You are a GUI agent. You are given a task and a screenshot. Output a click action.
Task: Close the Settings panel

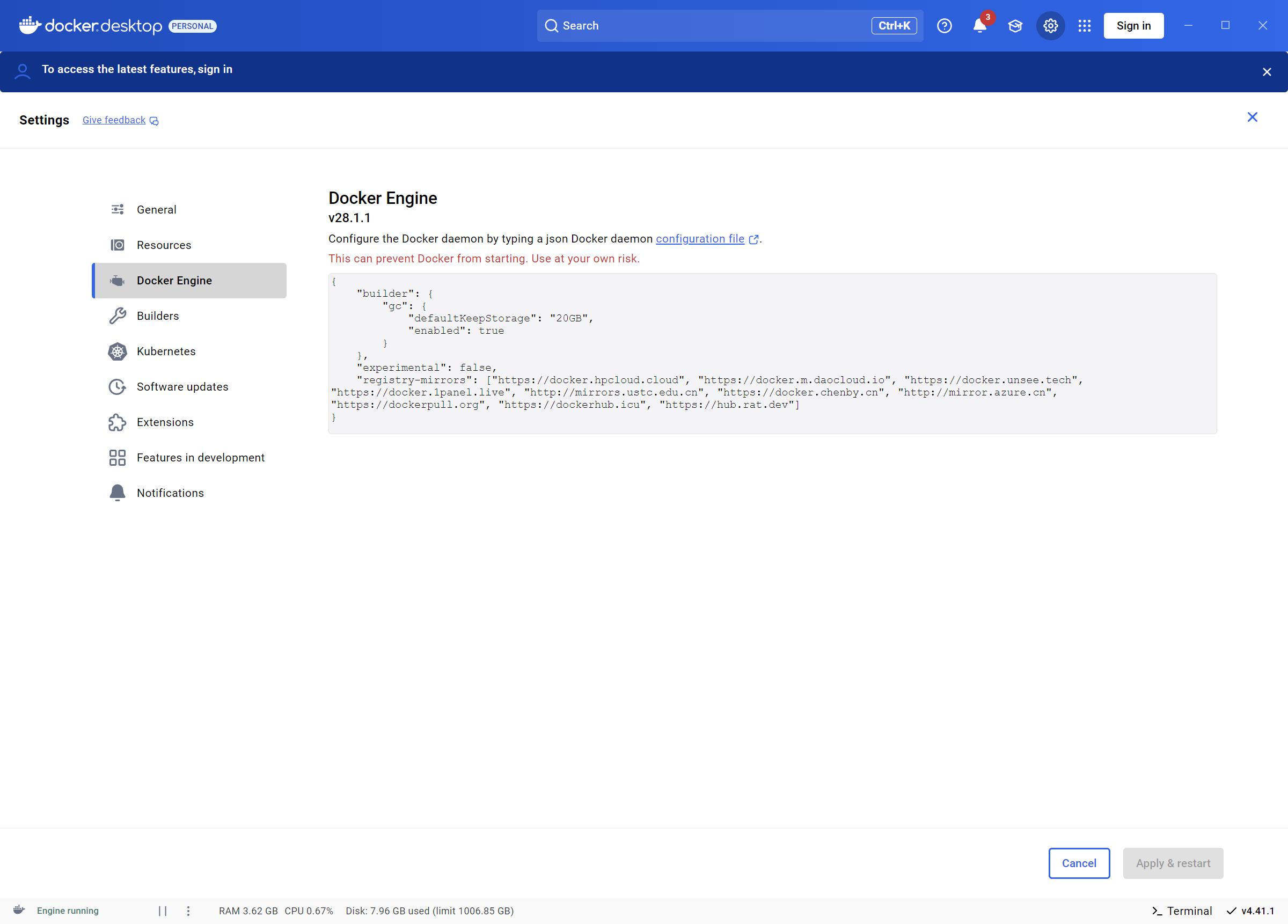click(x=1252, y=118)
